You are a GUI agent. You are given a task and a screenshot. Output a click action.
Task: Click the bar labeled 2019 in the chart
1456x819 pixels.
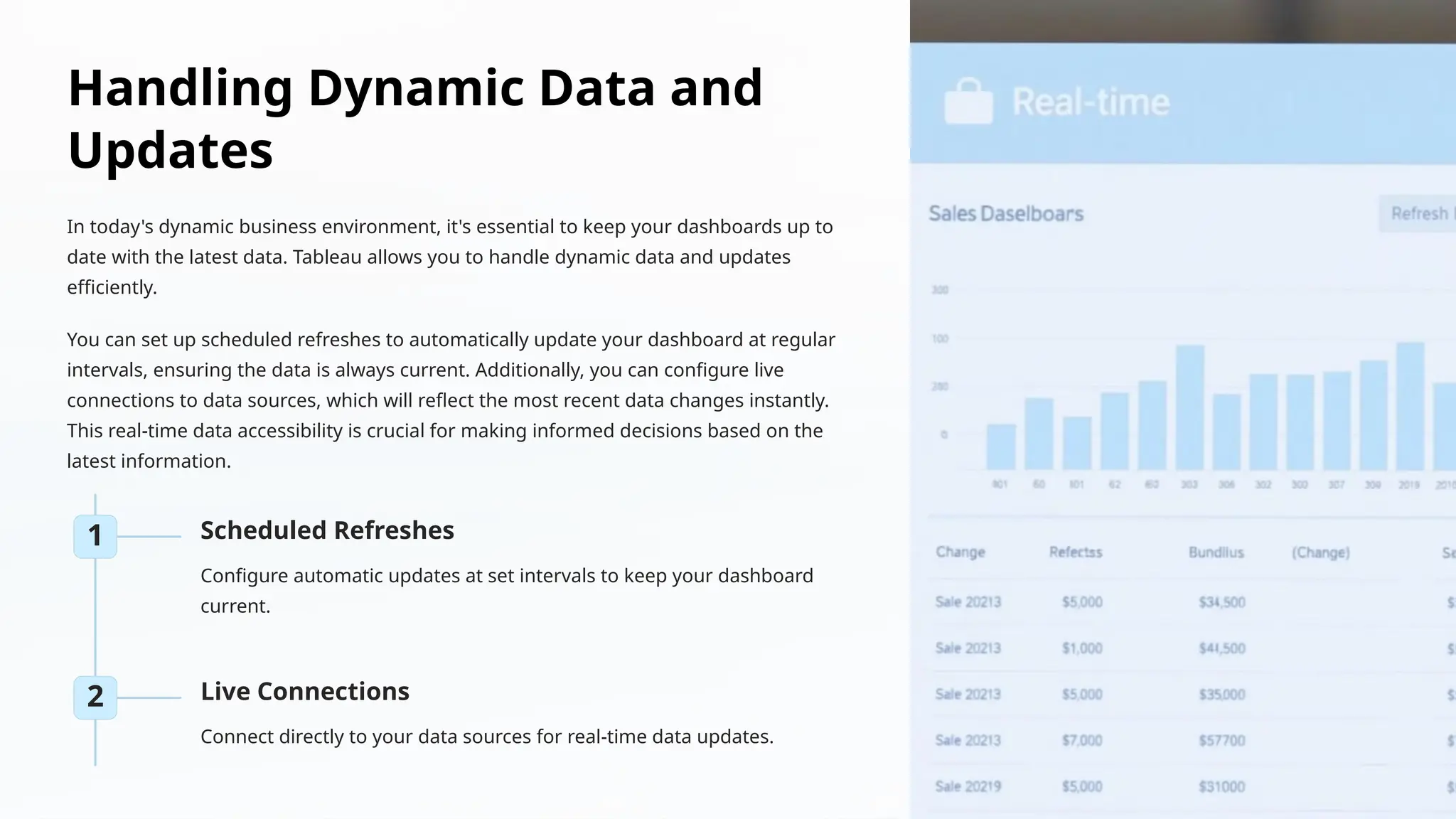(x=1410, y=407)
